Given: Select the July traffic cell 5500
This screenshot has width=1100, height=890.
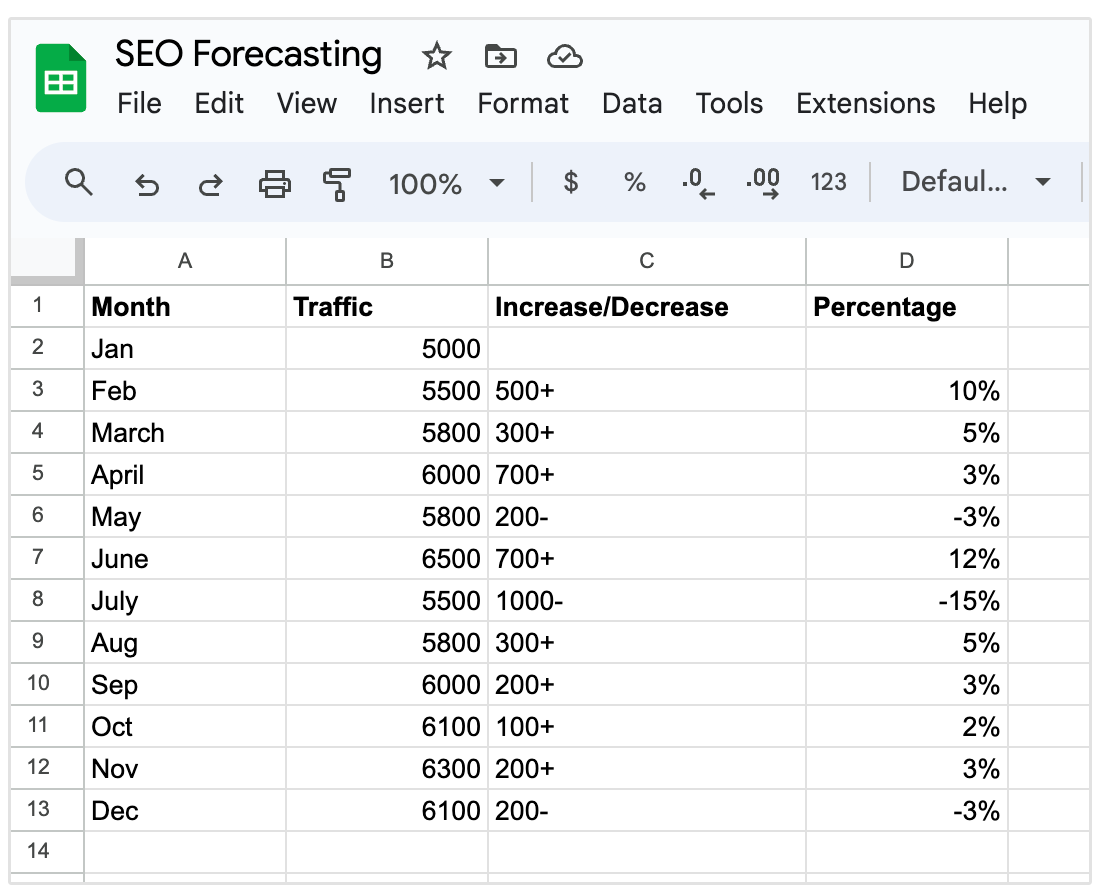Looking at the screenshot, I should coord(387,601).
